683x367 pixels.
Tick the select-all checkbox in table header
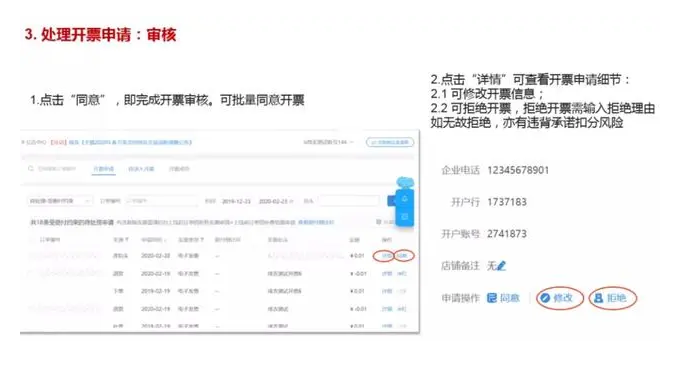click(32, 239)
